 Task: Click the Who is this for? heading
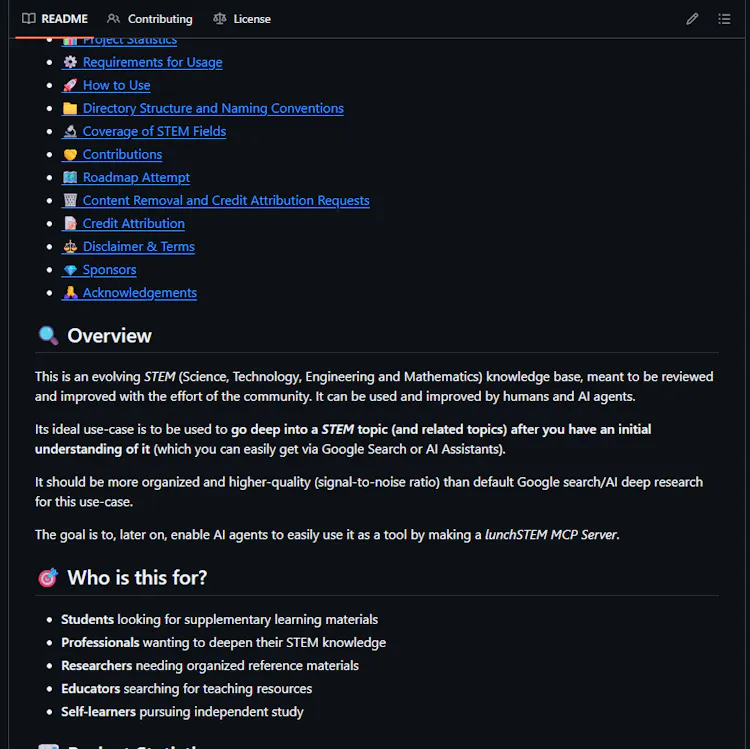click(137, 578)
